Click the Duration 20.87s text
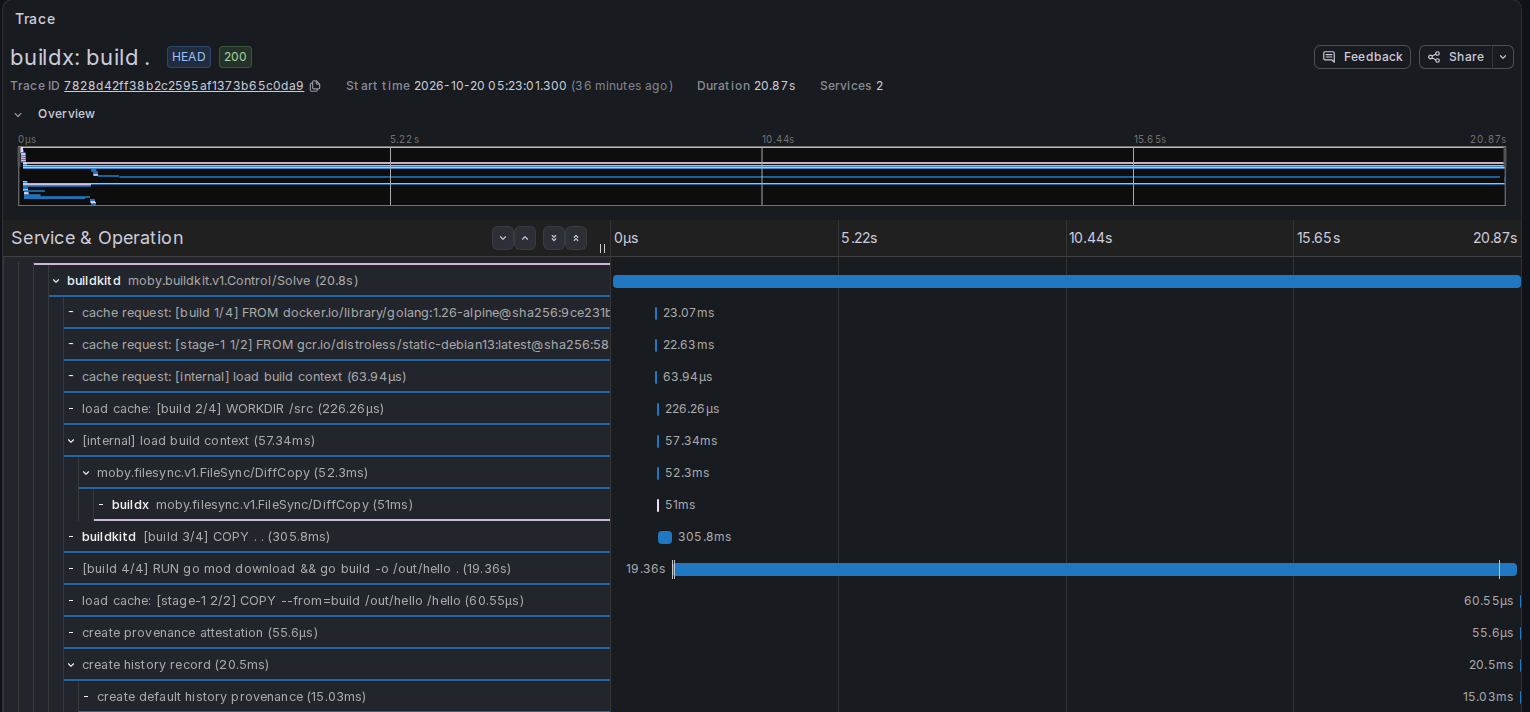 pyautogui.click(x=746, y=86)
